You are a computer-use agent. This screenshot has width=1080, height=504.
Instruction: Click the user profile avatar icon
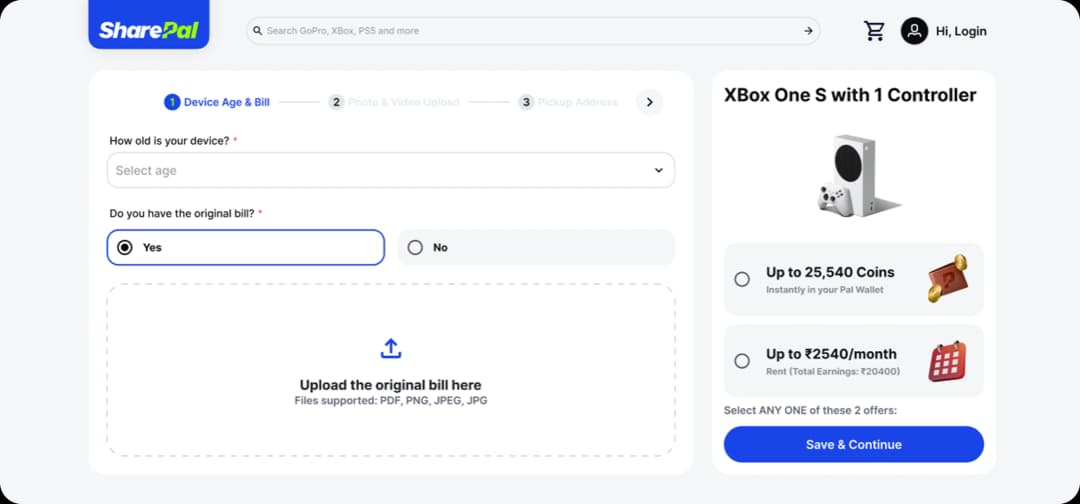tap(914, 31)
